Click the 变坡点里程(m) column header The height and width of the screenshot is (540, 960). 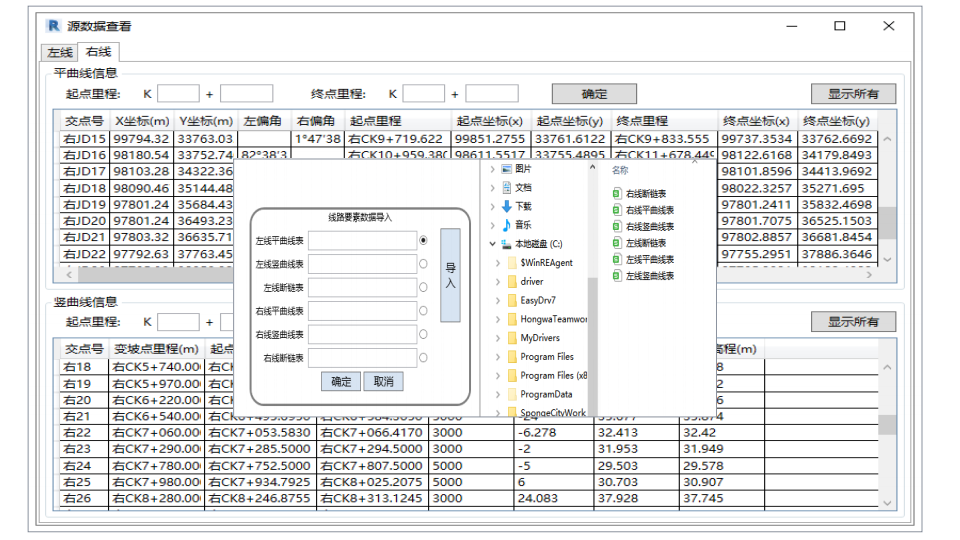click(x=157, y=349)
